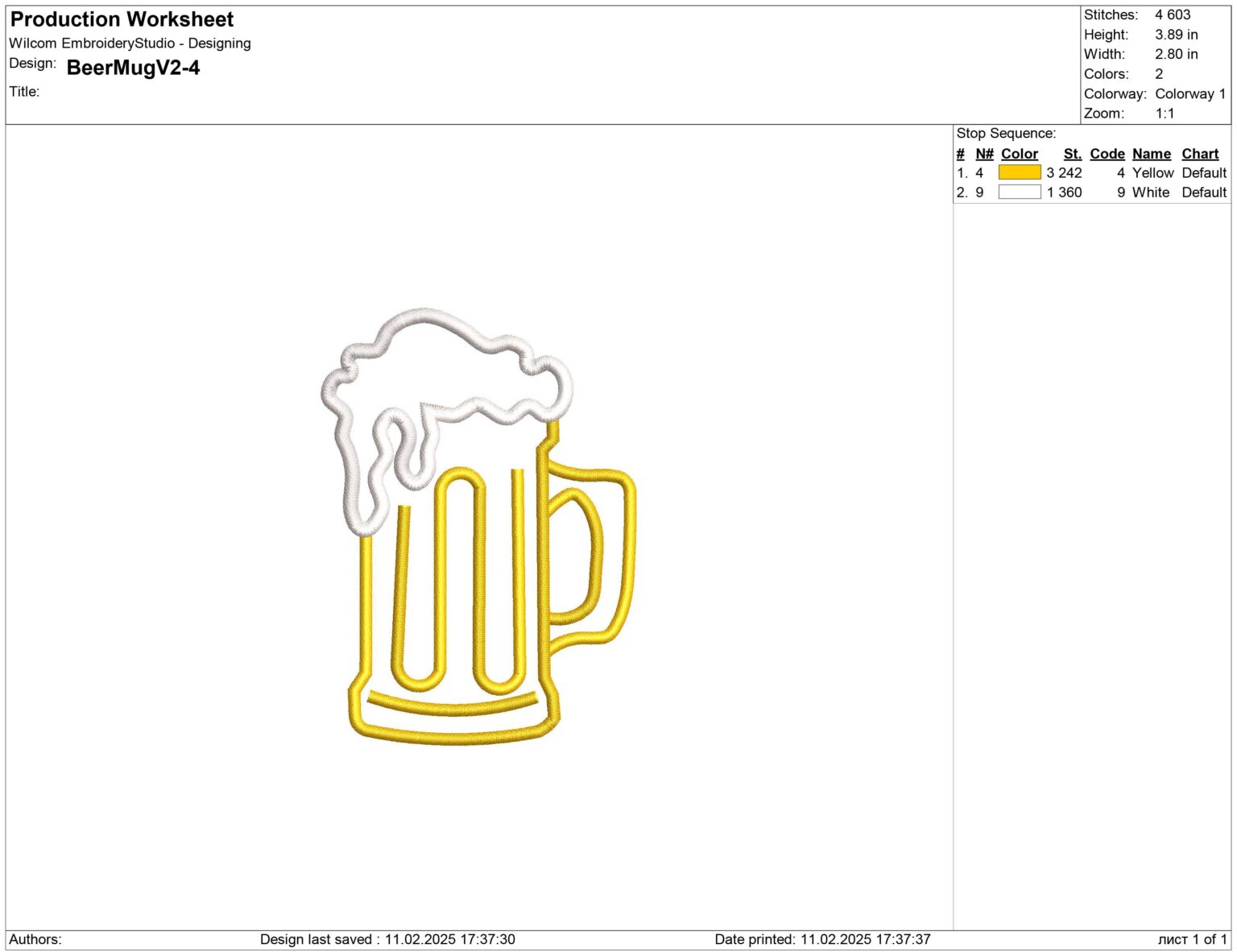Click the Stop Sequence label

click(1006, 132)
